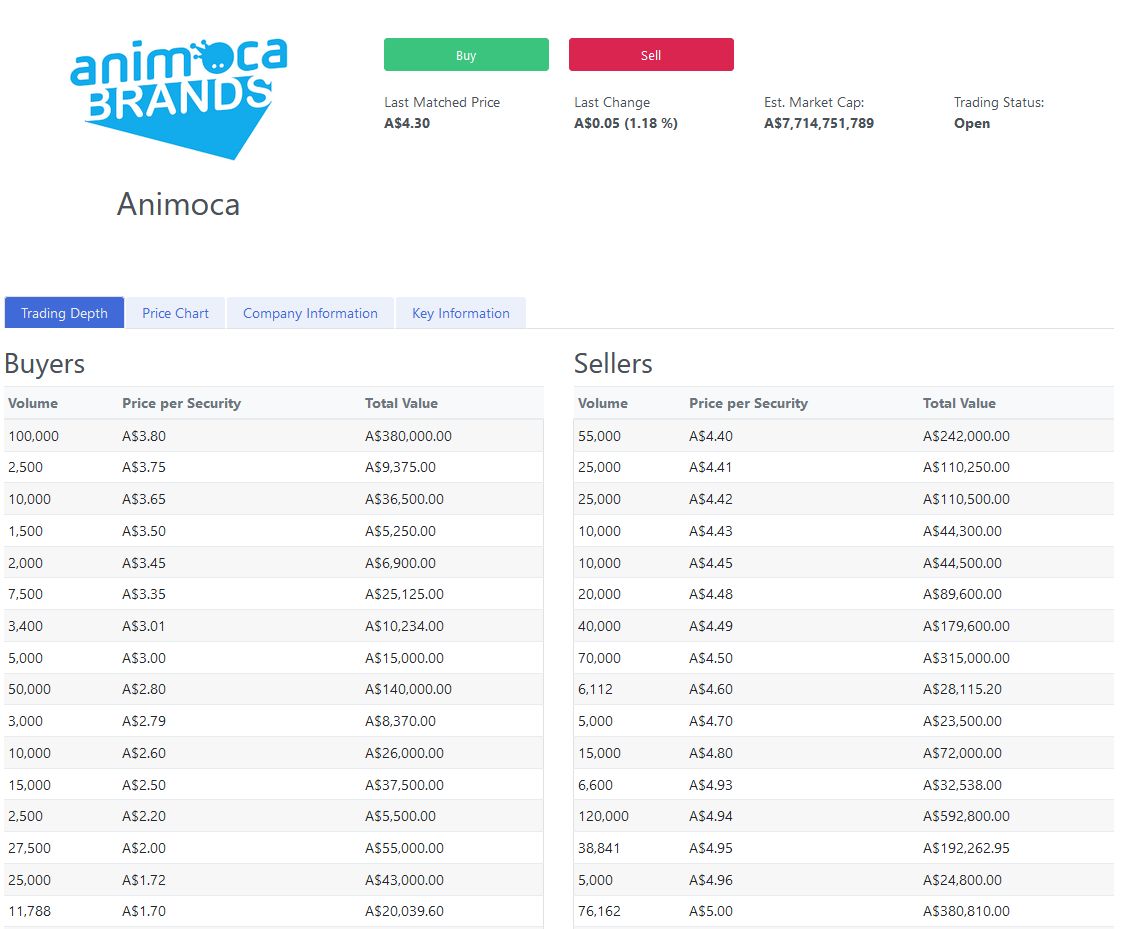Select seller price A$4.41
This screenshot has width=1123, height=929.
[711, 467]
